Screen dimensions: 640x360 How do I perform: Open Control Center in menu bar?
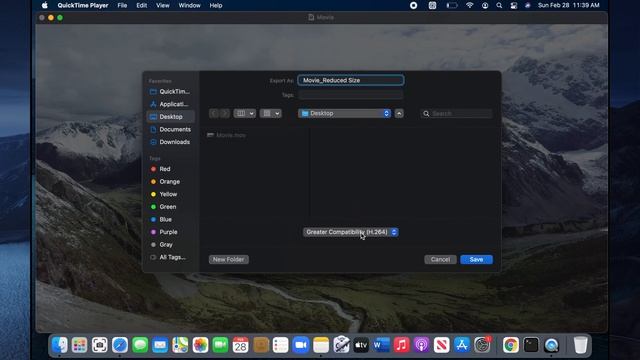(x=513, y=5)
